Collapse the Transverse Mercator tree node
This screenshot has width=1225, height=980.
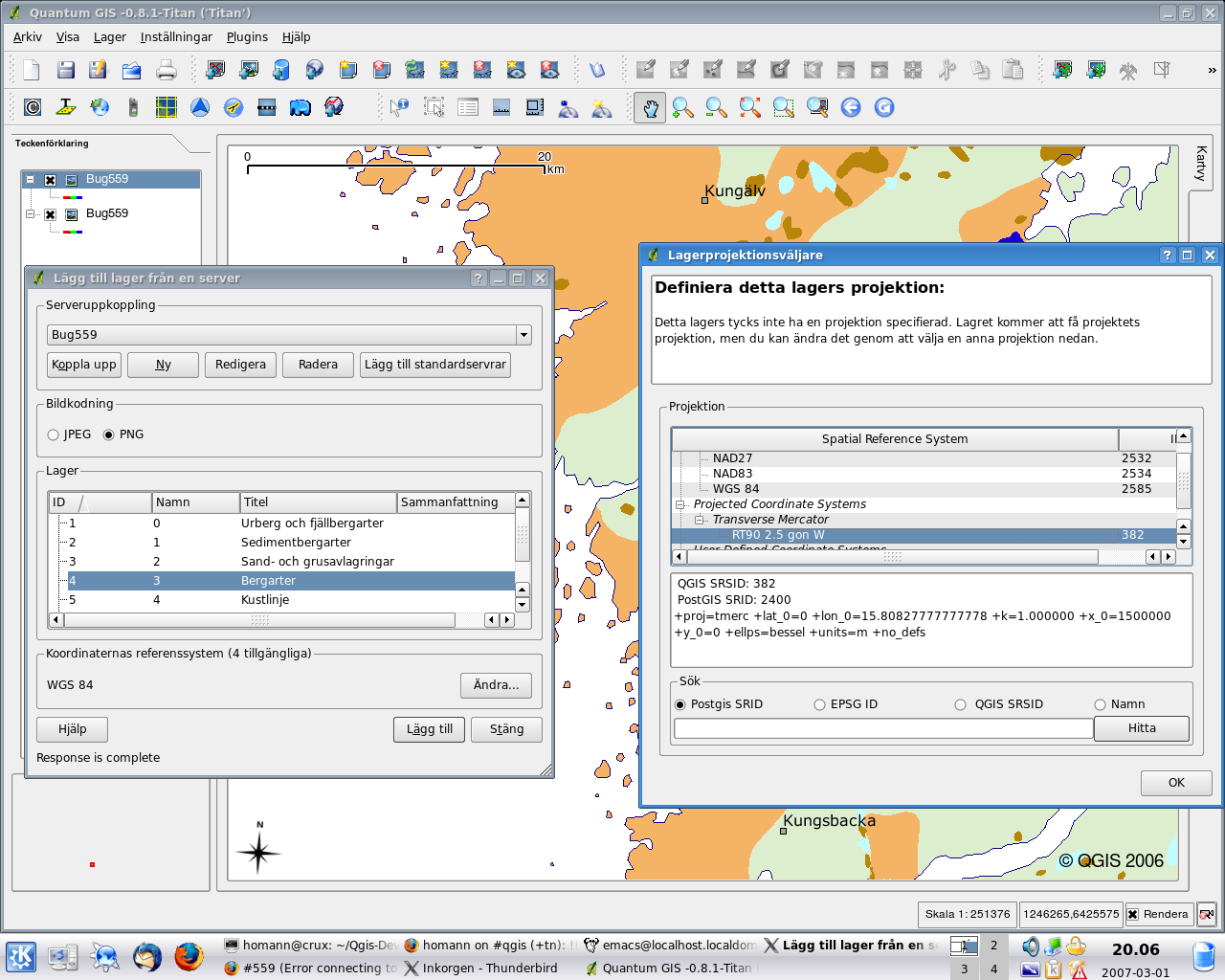coord(700,520)
